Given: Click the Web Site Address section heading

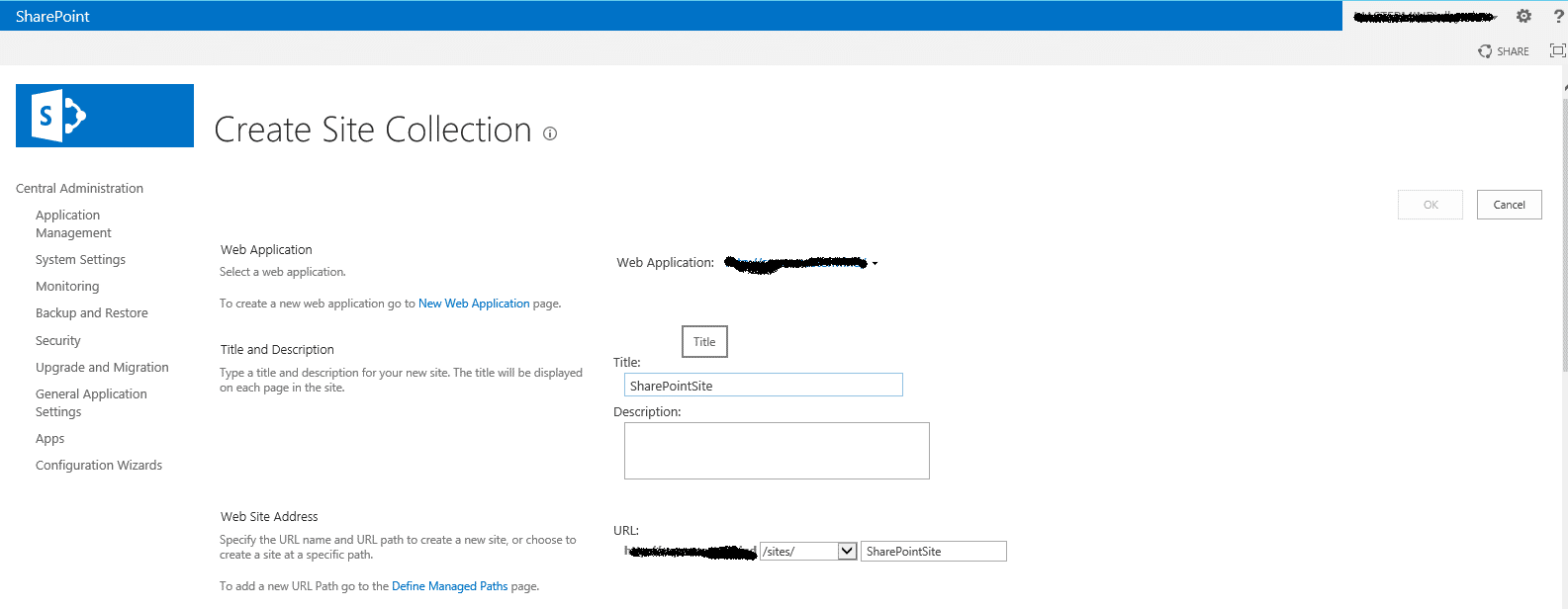Looking at the screenshot, I should pos(269,517).
